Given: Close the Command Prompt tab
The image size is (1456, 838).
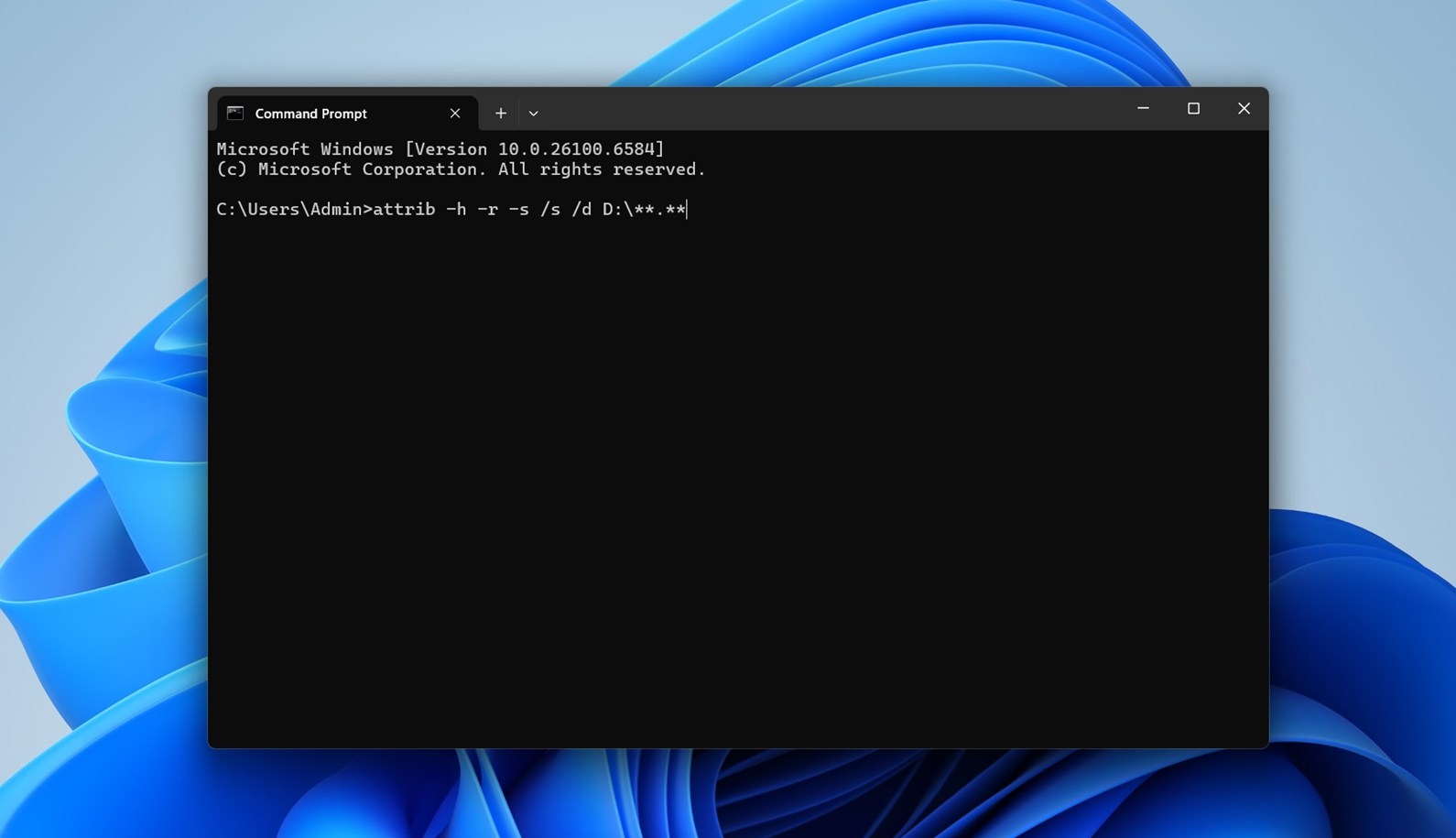Looking at the screenshot, I should click(x=455, y=114).
